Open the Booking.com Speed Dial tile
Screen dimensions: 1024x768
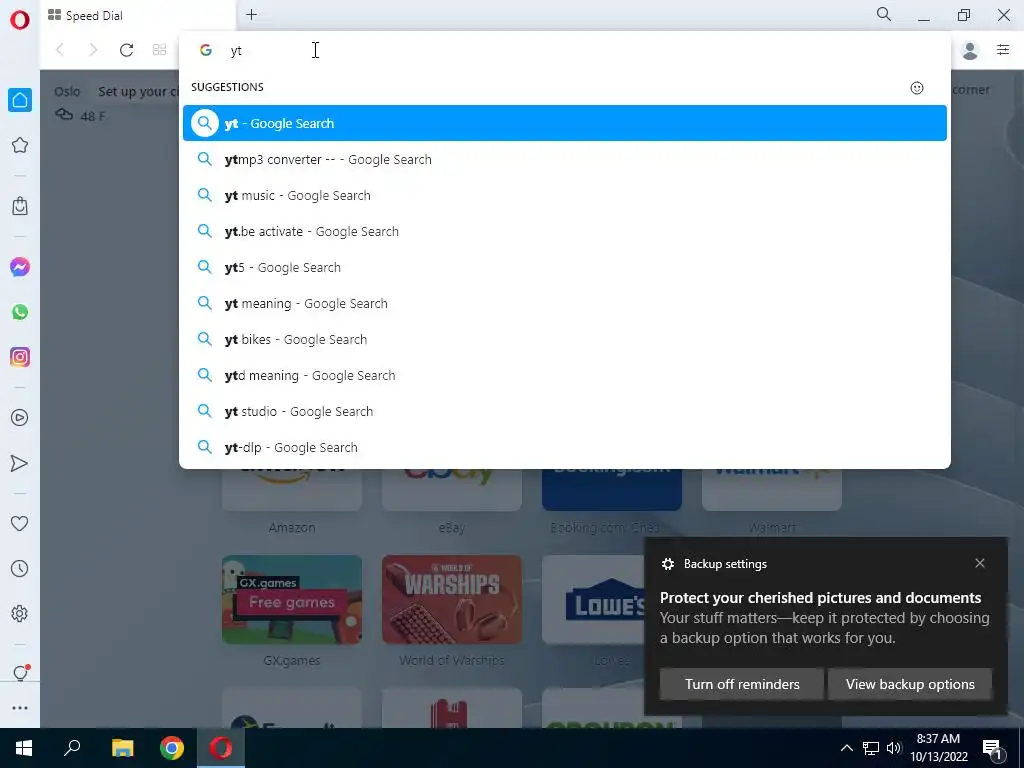612,489
